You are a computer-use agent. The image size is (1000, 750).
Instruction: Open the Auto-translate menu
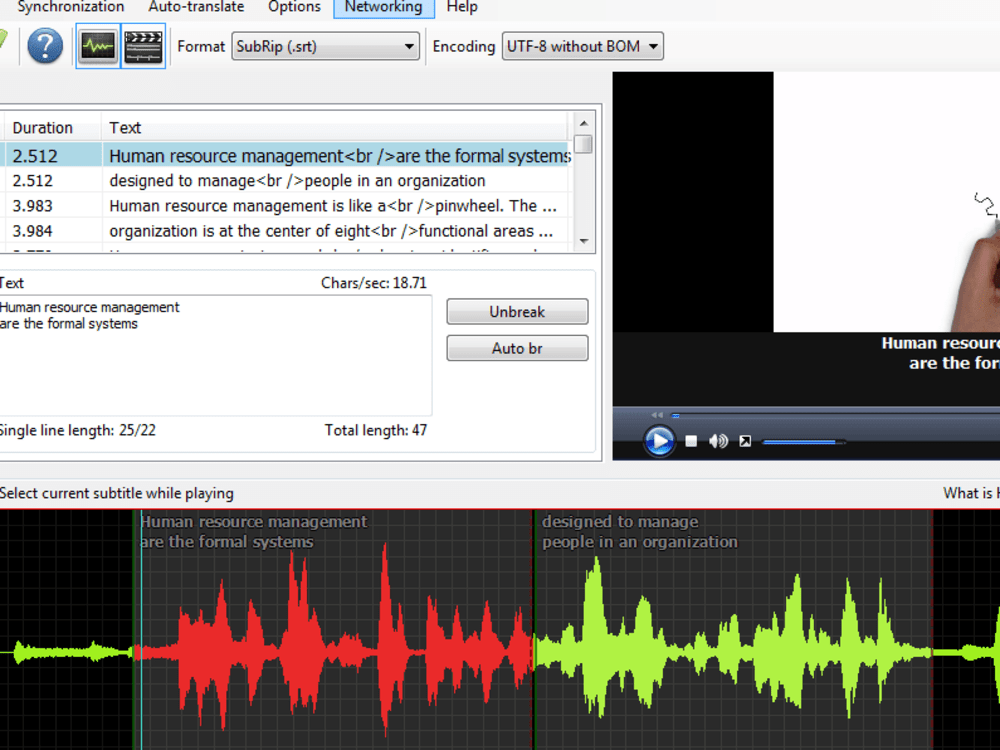[196, 8]
